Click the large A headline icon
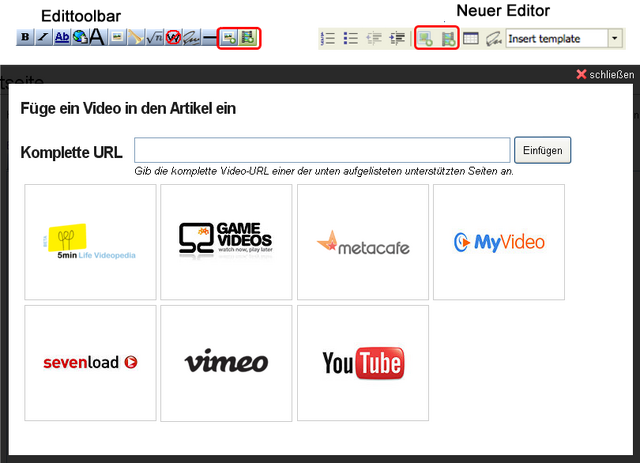Image resolution: width=640 pixels, height=463 pixels. point(97,37)
